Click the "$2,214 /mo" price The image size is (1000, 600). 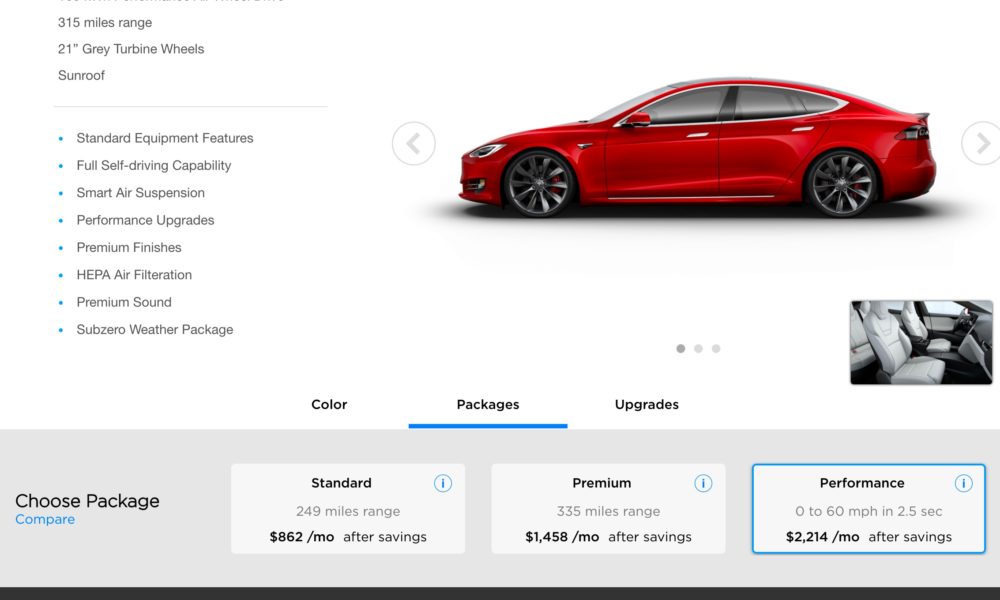click(823, 537)
